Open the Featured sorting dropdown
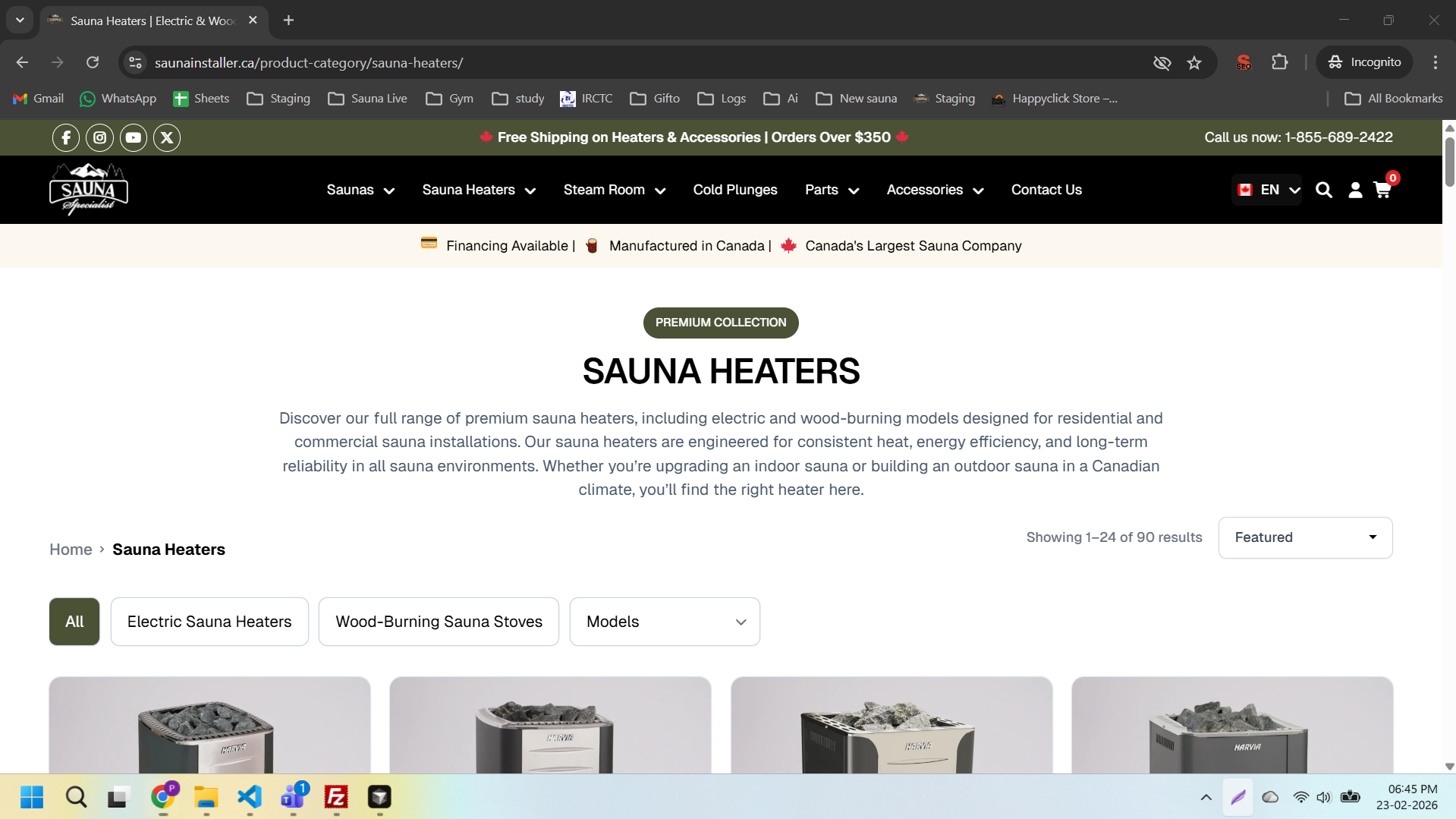Image resolution: width=1456 pixels, height=819 pixels. [x=1305, y=537]
